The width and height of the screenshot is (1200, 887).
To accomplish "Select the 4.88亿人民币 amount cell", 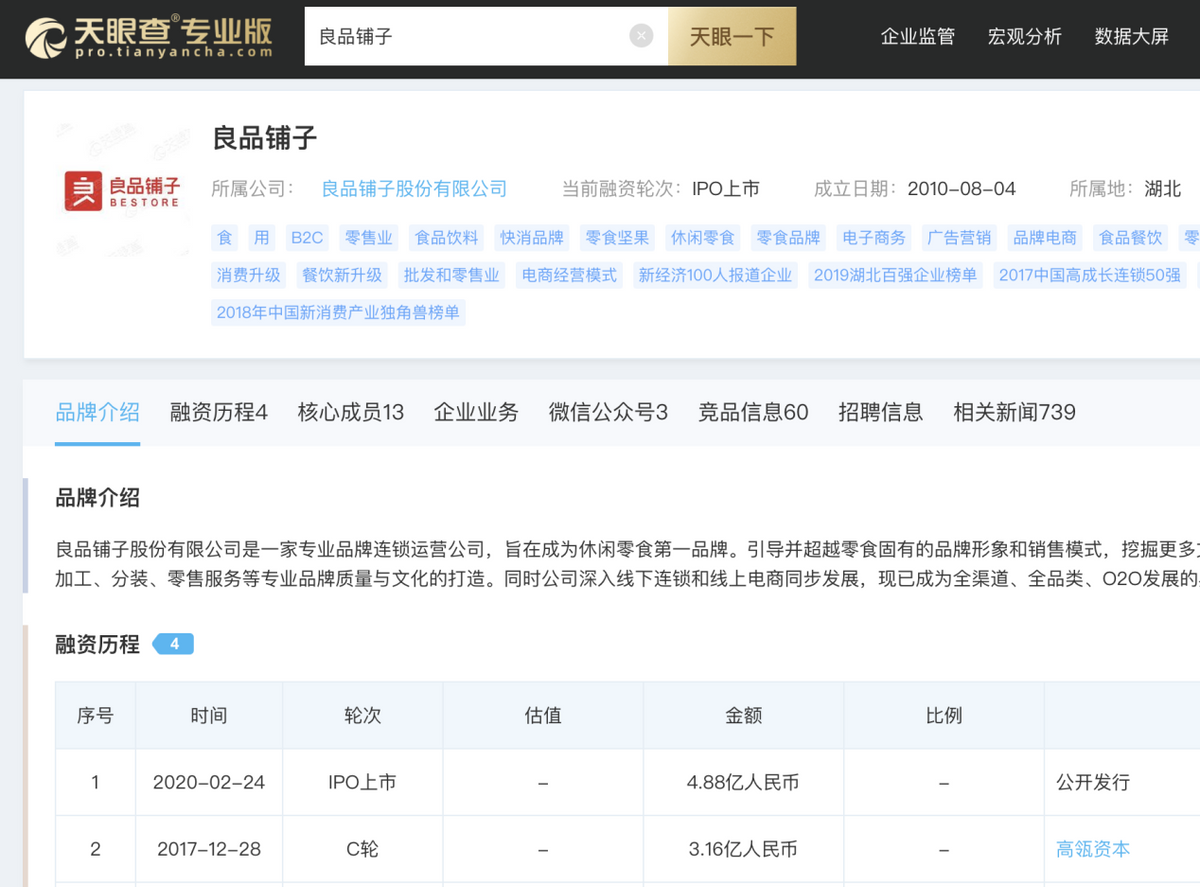I will click(743, 783).
